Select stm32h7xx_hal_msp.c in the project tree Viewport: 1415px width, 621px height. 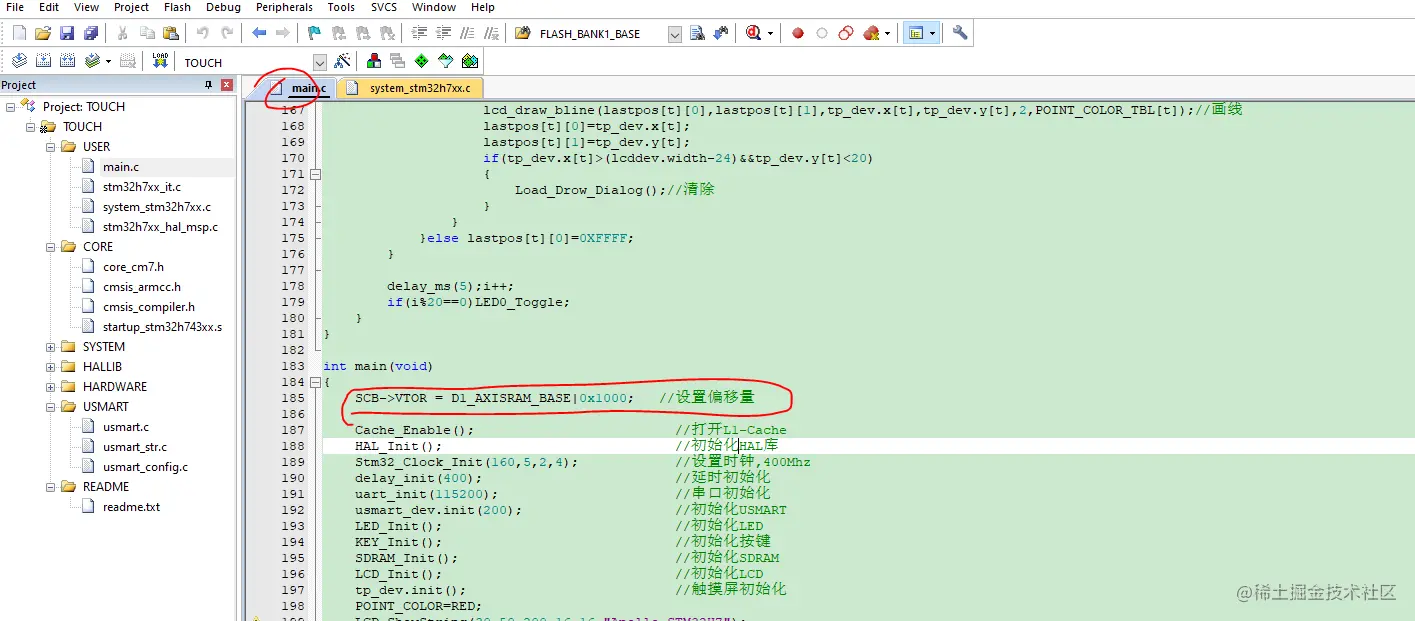click(160, 227)
